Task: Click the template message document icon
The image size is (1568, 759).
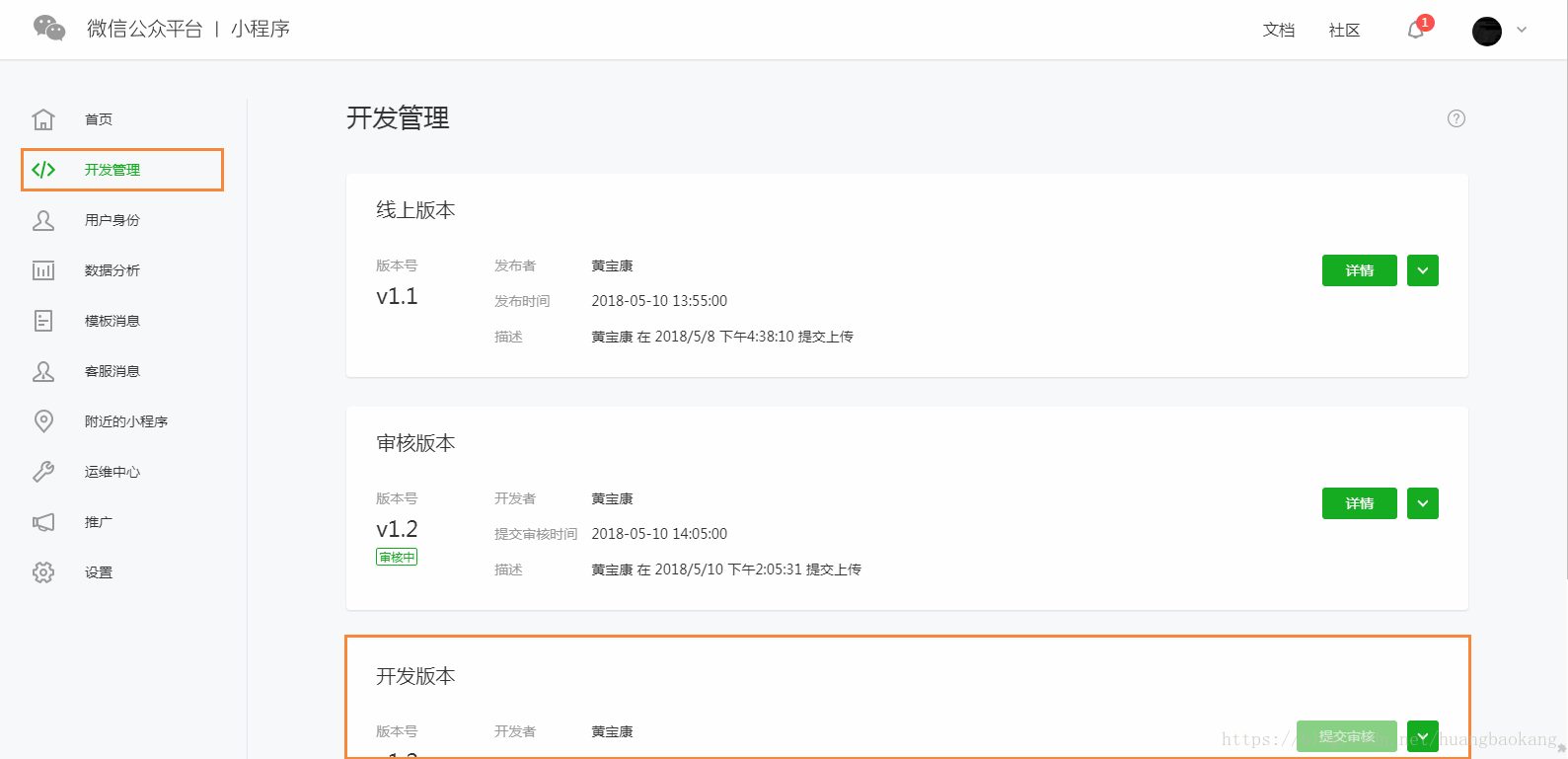Action: [43, 321]
